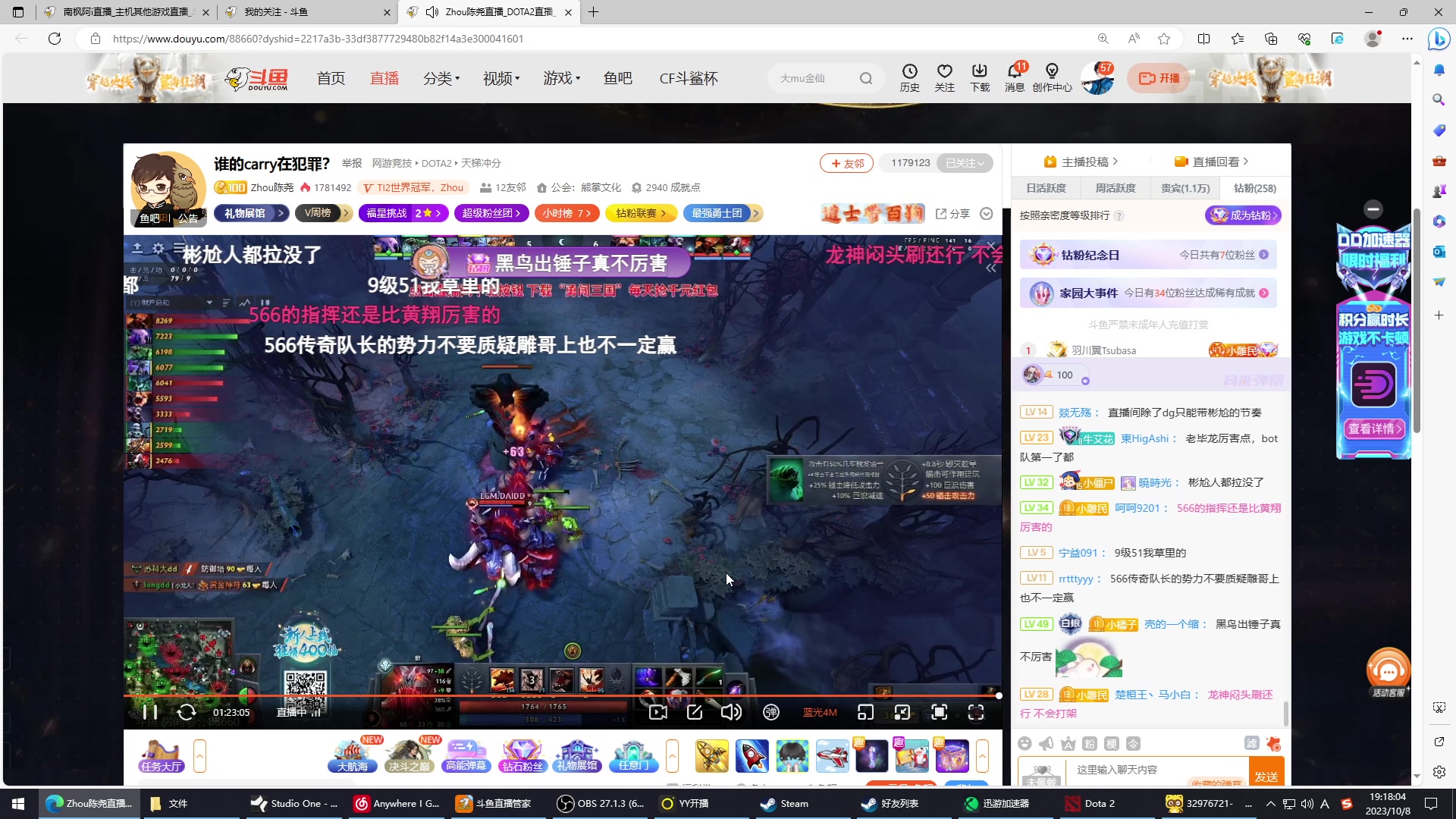Open the 直播 nav item
Image resolution: width=1456 pixels, height=819 pixels.
tap(384, 78)
